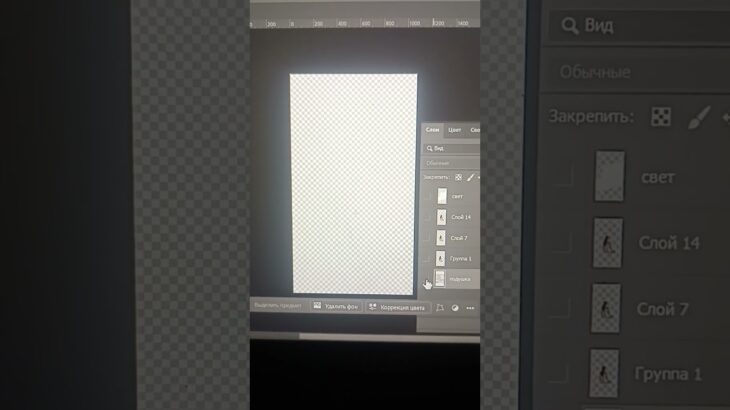
Task: Switch to the Слои tab
Action: [x=433, y=130]
